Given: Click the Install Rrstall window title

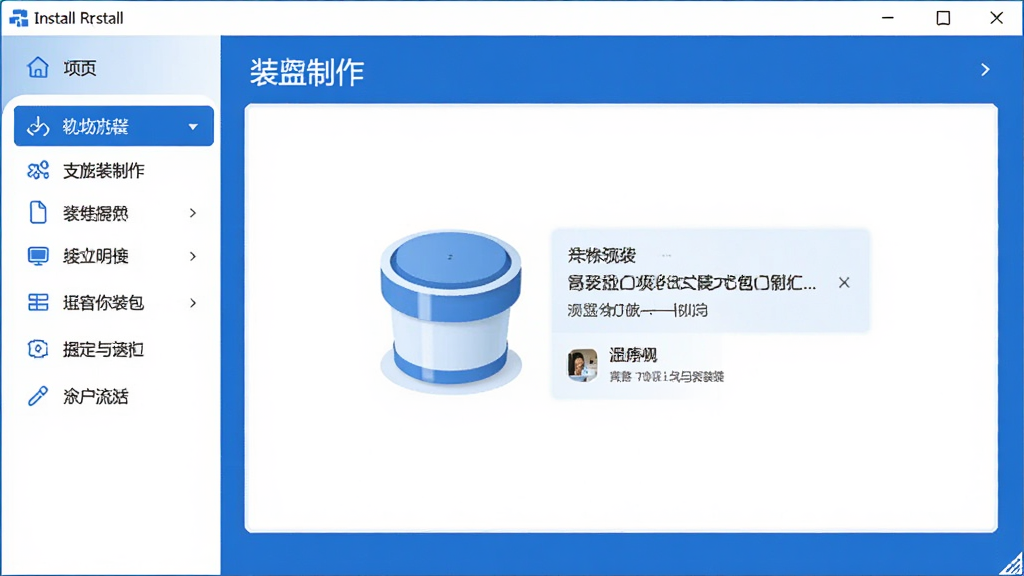Looking at the screenshot, I should pyautogui.click(x=78, y=18).
